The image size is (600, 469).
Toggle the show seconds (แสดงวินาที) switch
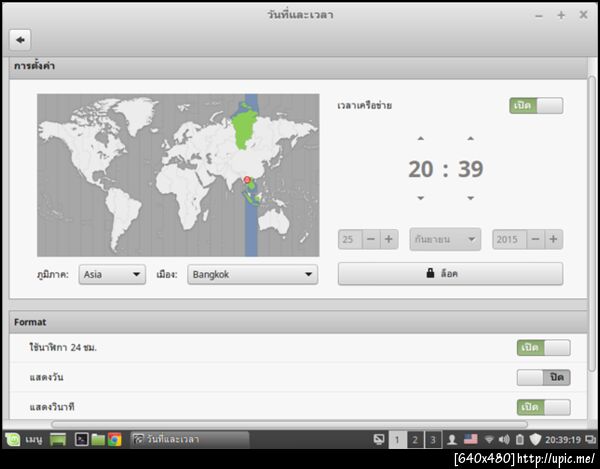point(543,407)
